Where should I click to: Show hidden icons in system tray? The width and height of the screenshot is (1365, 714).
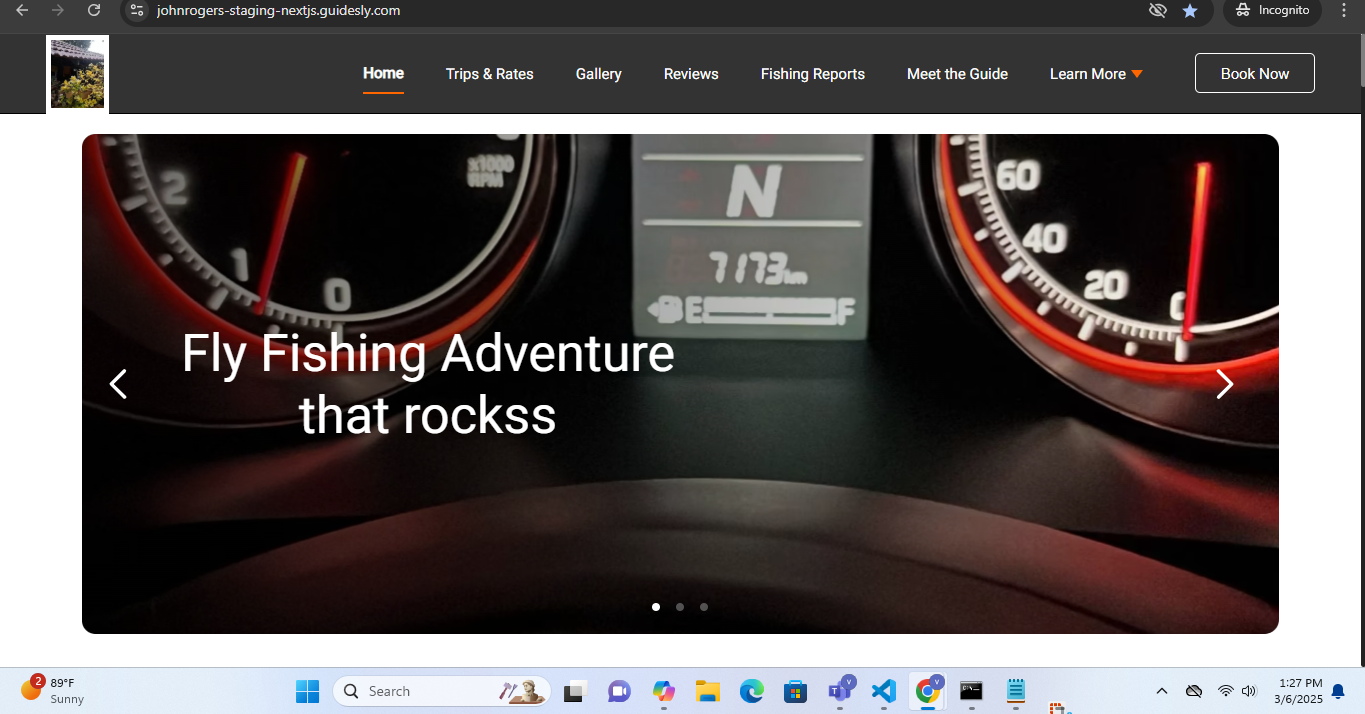click(x=1161, y=691)
